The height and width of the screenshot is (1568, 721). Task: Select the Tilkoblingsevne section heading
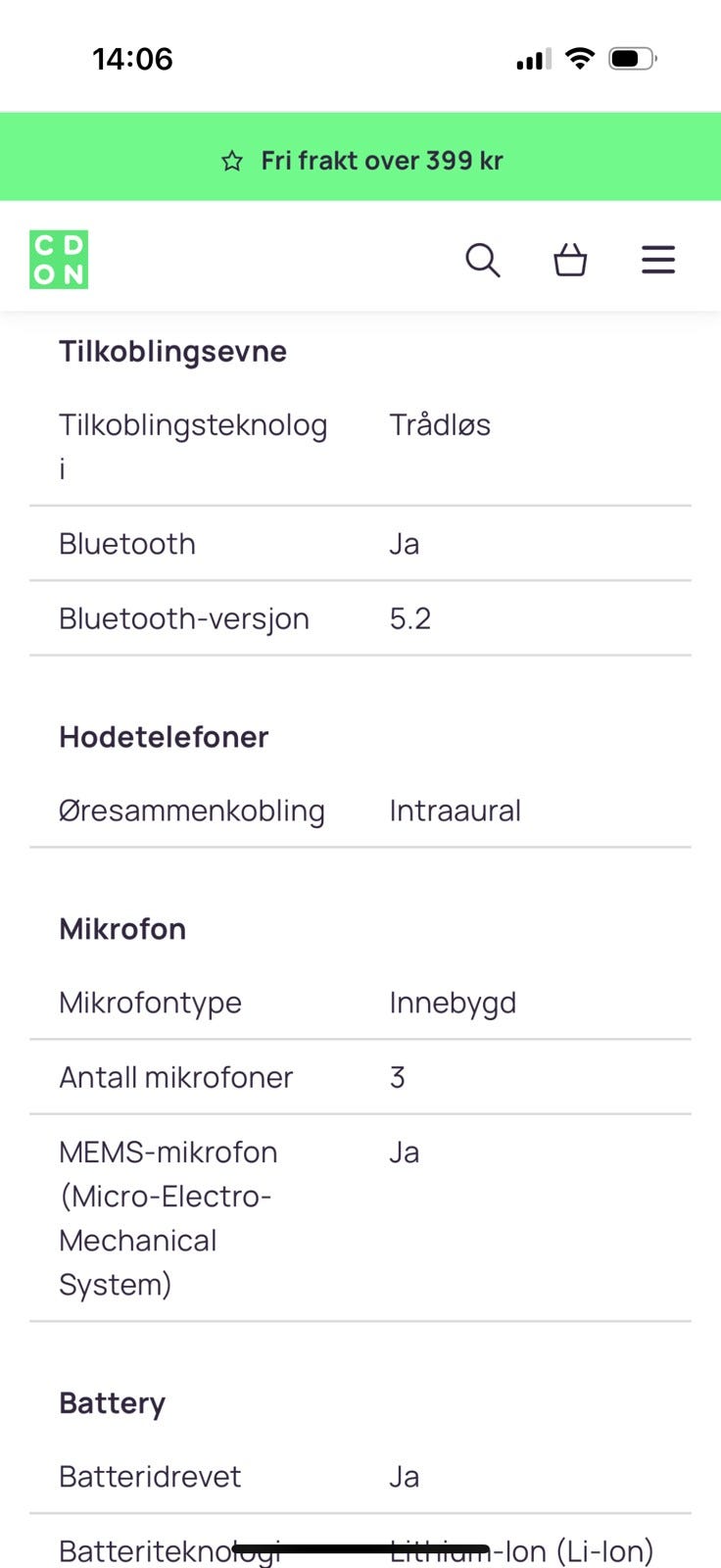pyautogui.click(x=172, y=351)
